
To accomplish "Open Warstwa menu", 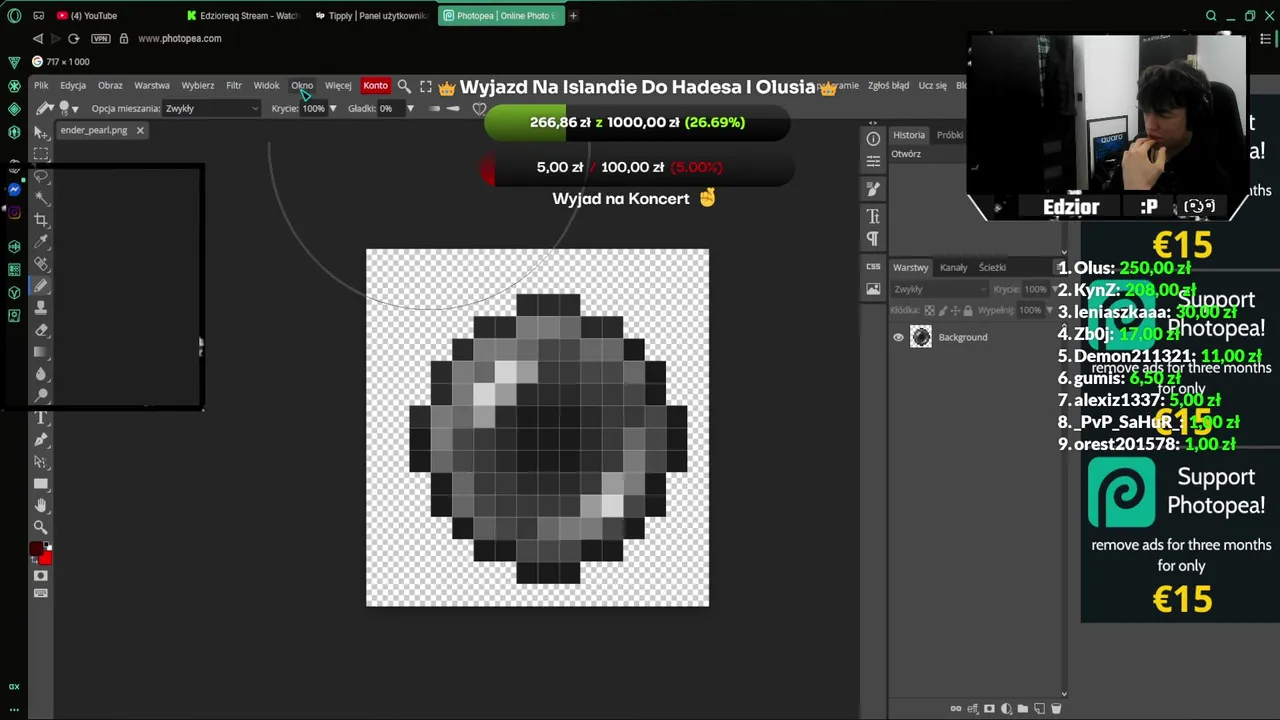I will [152, 86].
